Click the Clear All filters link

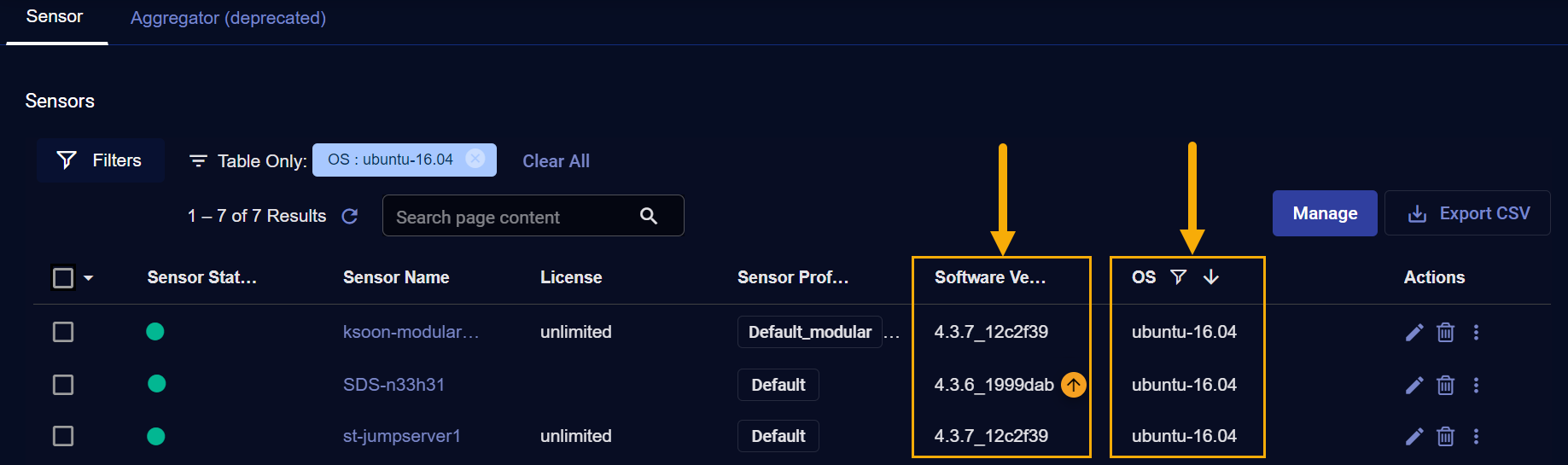coord(556,161)
